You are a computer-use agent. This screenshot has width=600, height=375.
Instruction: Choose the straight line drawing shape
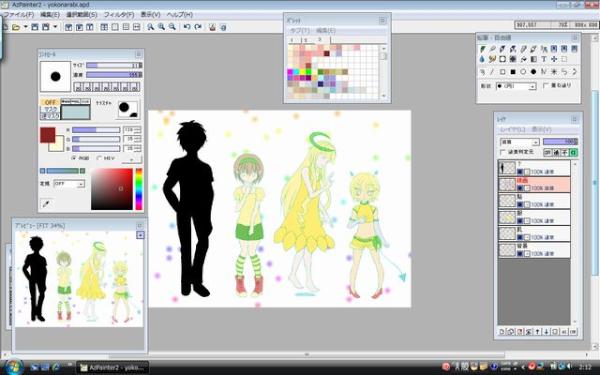tap(492, 72)
